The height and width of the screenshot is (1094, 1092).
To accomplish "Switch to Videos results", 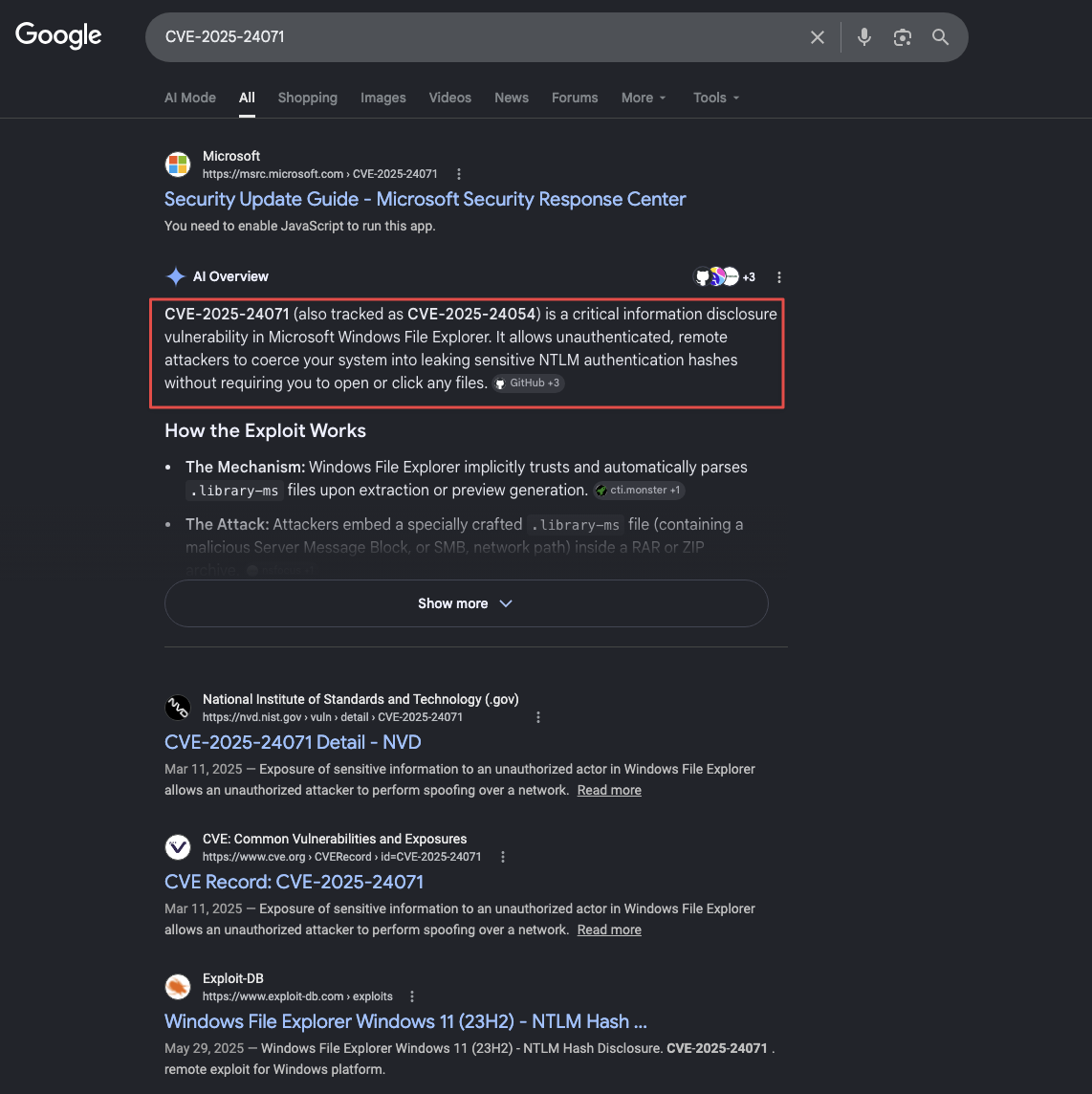I will point(450,98).
